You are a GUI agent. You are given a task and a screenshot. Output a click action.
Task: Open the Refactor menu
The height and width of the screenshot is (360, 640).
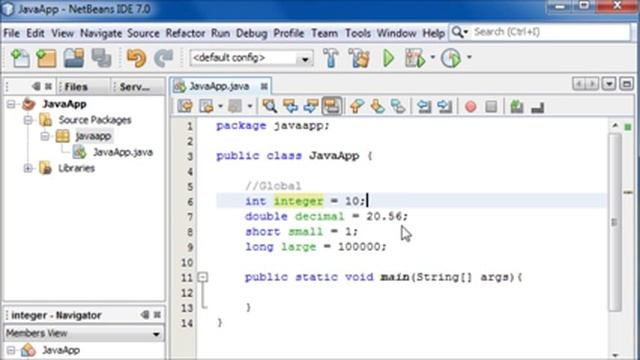(185, 33)
